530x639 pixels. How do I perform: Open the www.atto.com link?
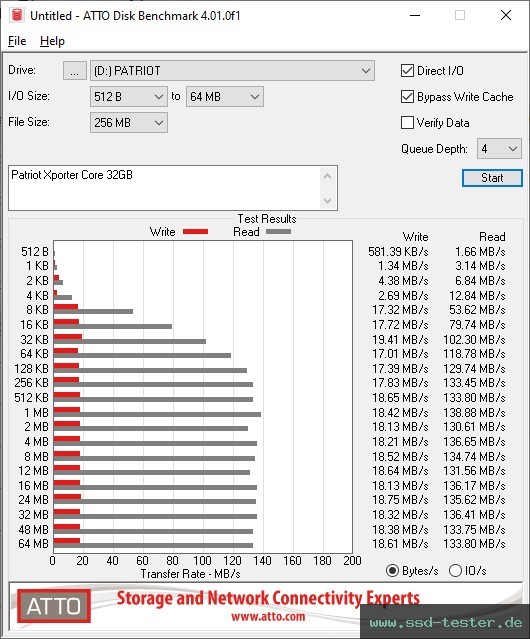pyautogui.click(x=268, y=616)
